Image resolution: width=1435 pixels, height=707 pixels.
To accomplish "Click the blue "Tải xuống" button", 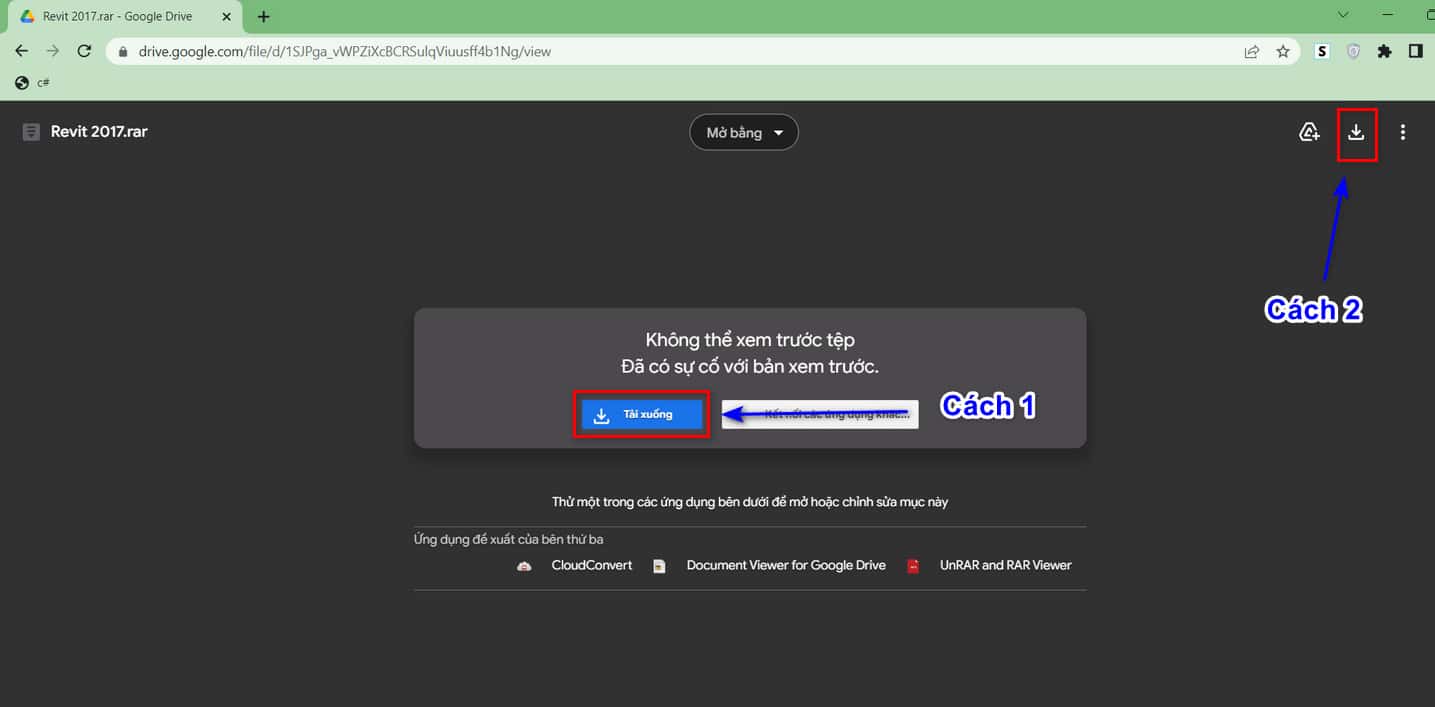I will (642, 415).
